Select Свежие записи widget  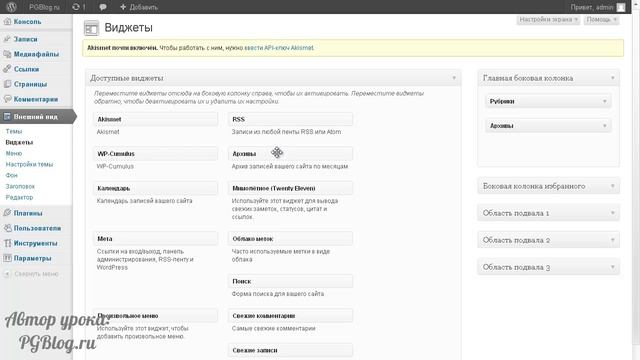[x=290, y=350]
